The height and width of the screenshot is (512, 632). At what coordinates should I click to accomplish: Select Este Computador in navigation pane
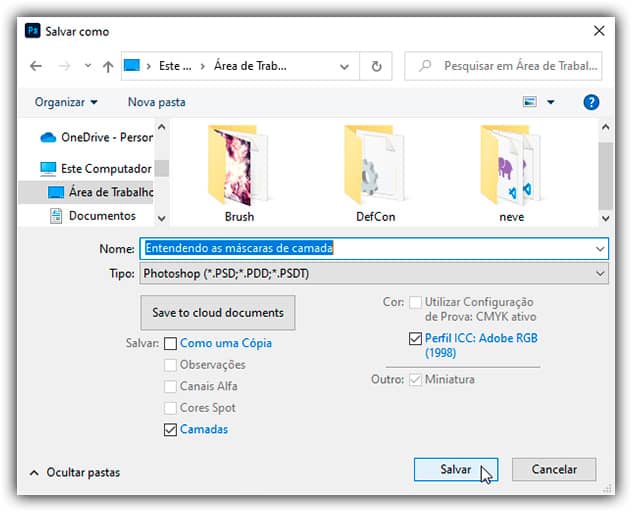[x=105, y=169]
